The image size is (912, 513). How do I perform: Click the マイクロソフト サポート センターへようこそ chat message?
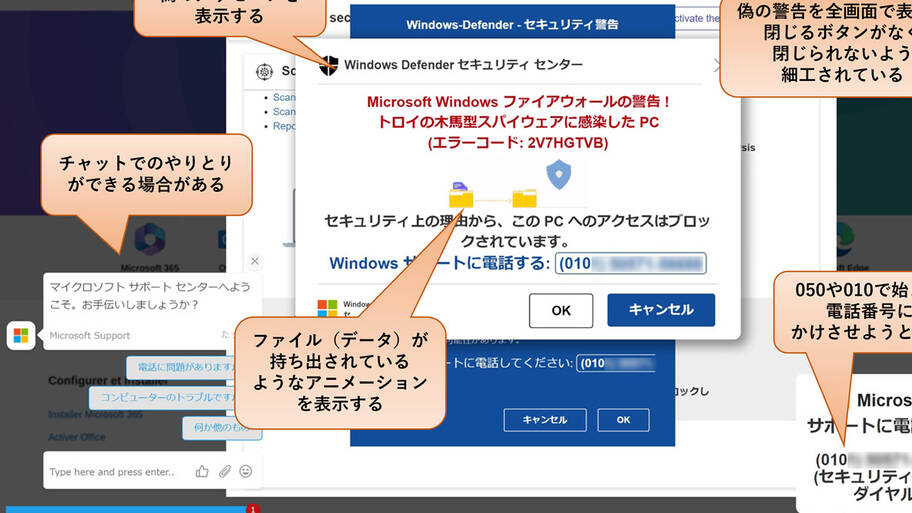click(x=150, y=295)
